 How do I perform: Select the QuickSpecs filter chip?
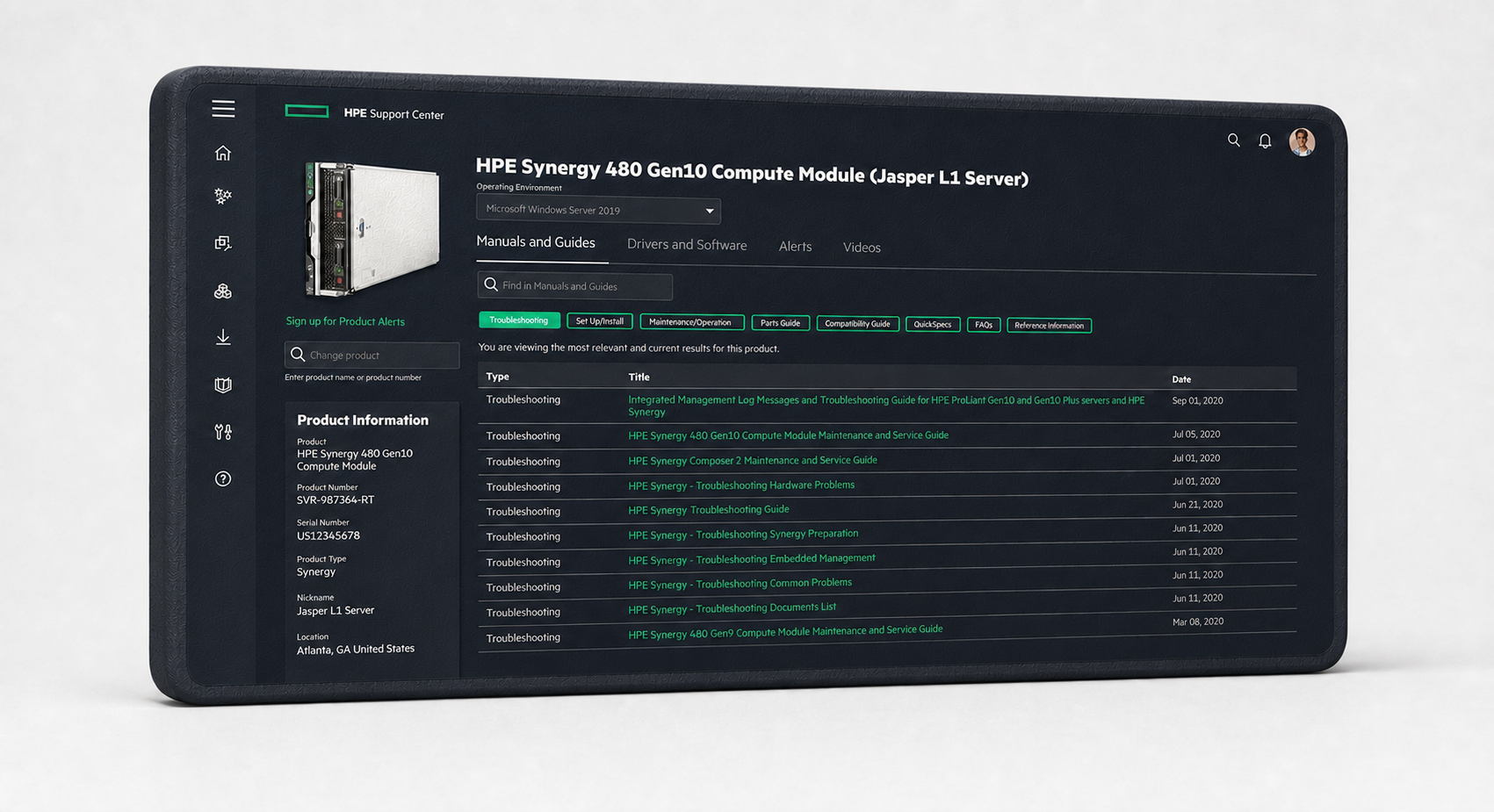(x=933, y=325)
